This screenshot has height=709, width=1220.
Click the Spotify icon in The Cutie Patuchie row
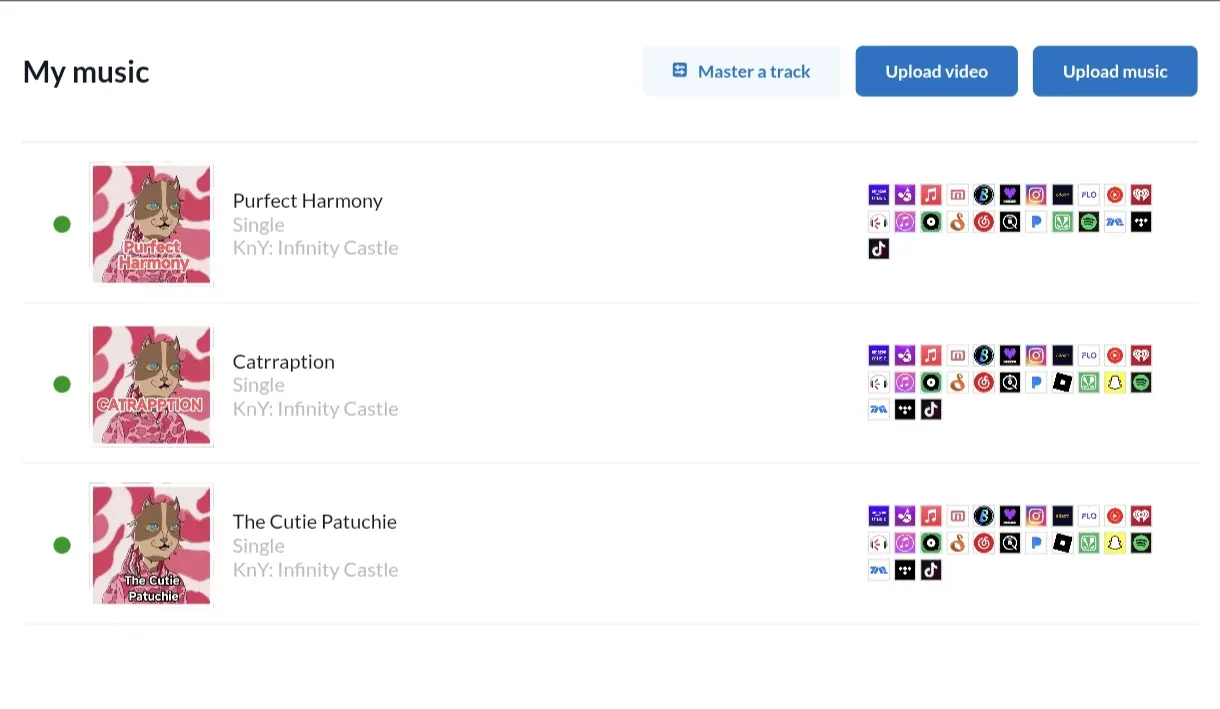(1141, 543)
